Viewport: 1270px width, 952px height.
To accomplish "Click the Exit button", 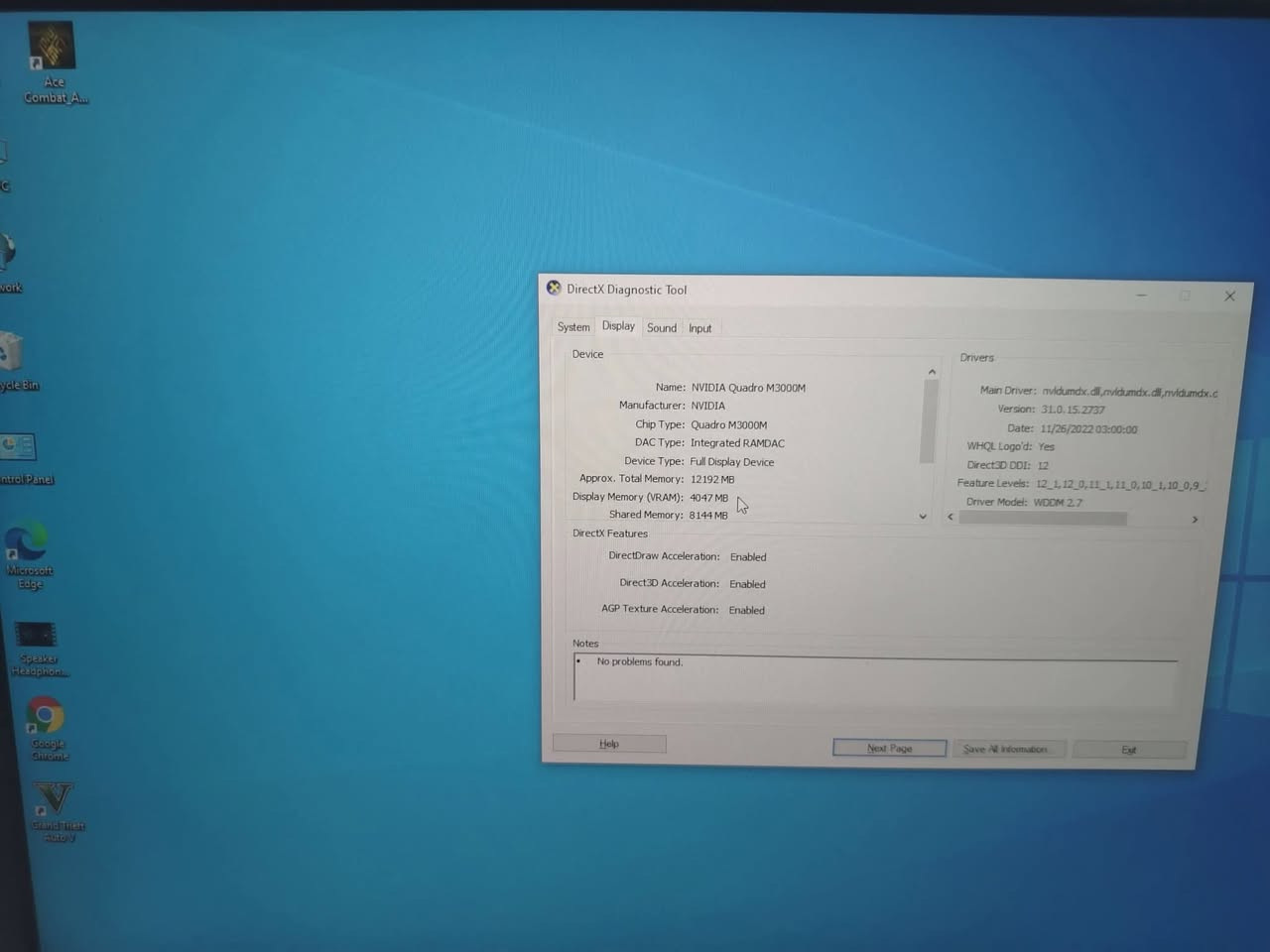I will pos(1129,750).
